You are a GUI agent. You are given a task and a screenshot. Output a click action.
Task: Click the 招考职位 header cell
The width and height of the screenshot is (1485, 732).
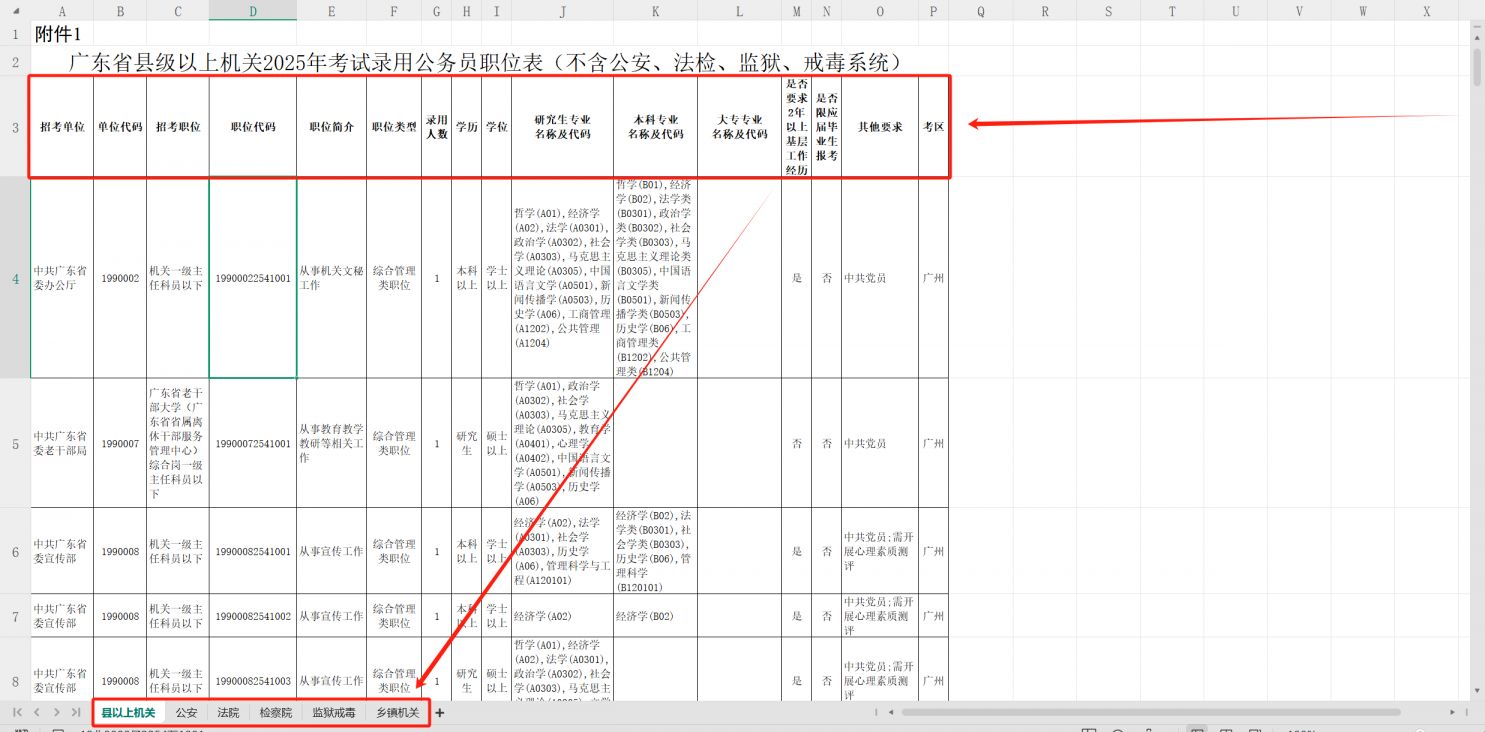tap(178, 128)
